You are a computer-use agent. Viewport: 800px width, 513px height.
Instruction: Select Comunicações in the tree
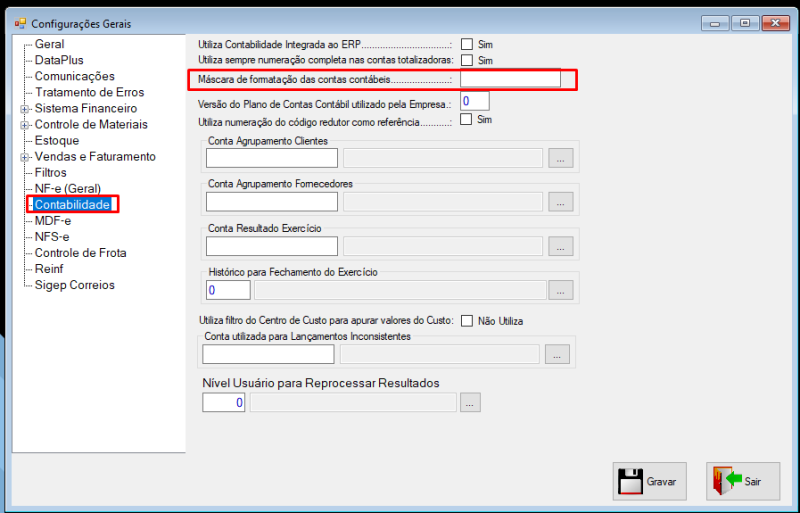(x=74, y=76)
